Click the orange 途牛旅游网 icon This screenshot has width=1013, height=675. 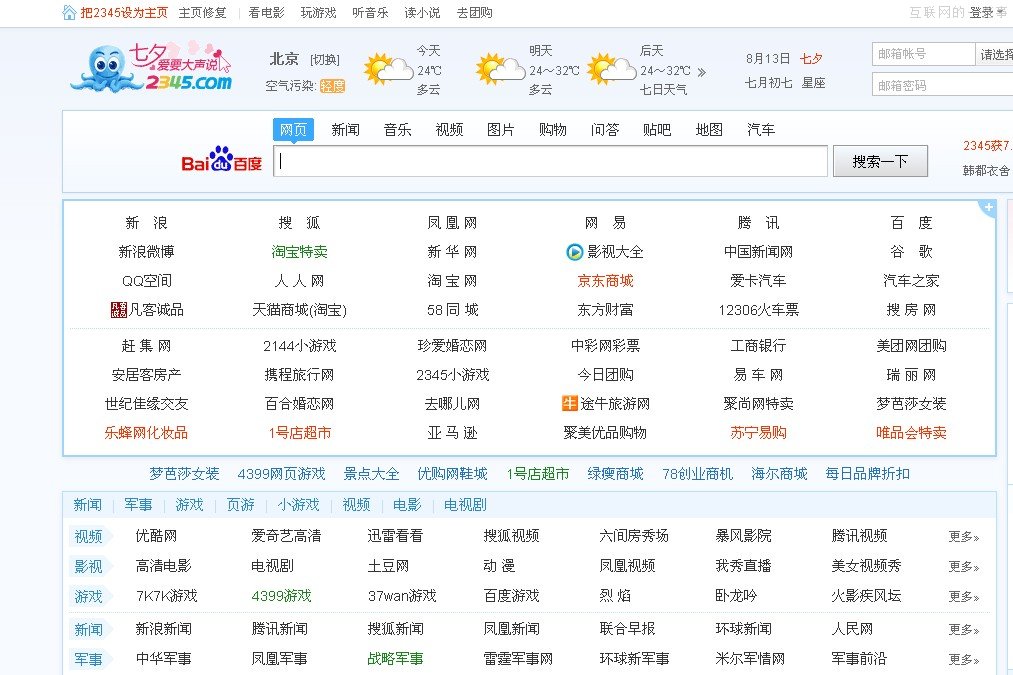click(x=569, y=404)
